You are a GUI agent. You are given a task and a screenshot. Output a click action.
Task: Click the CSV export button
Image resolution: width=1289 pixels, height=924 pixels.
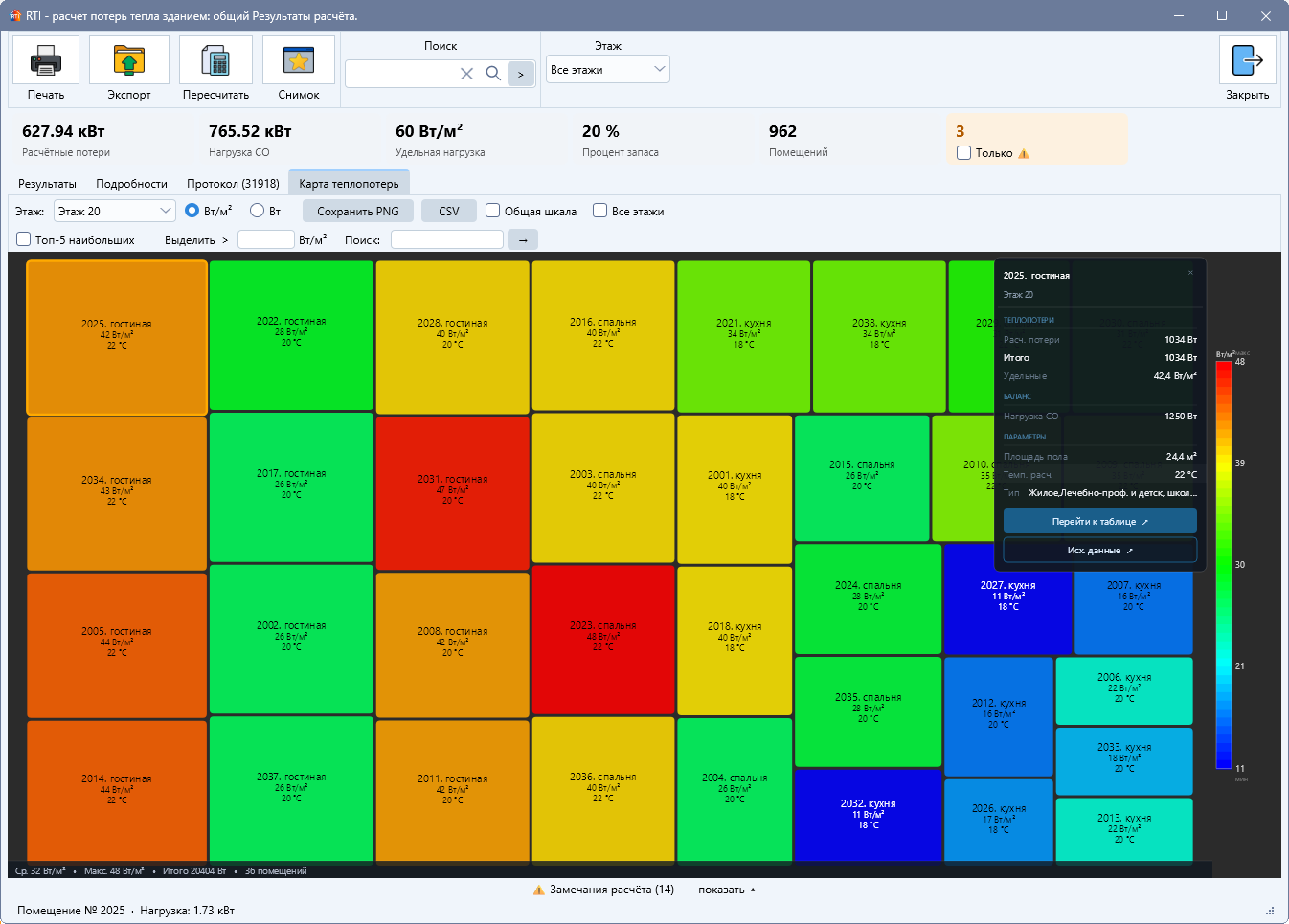449,211
